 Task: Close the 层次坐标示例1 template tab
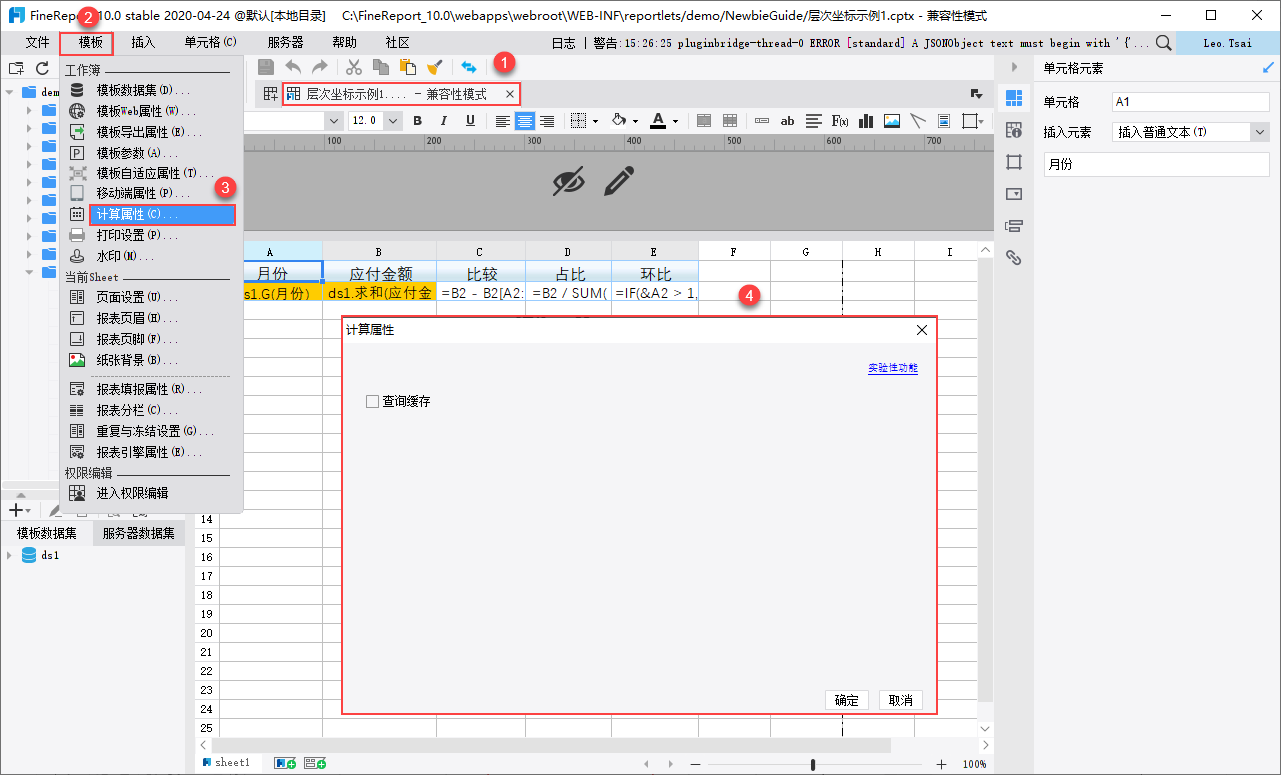(x=509, y=94)
